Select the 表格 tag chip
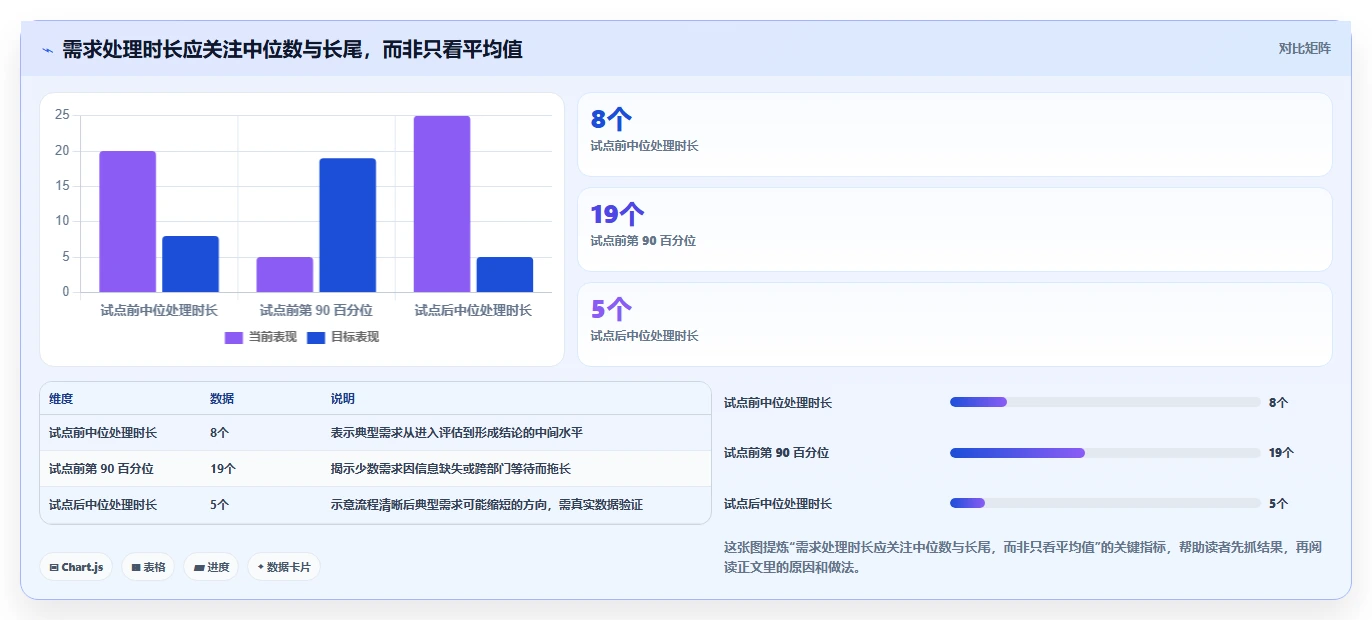This screenshot has height=620, width=1372. [148, 567]
